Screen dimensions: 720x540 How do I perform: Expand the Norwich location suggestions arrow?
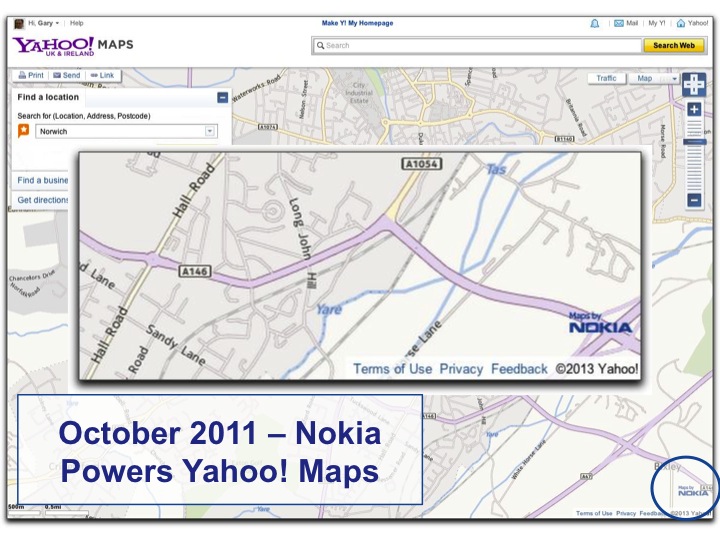(210, 131)
